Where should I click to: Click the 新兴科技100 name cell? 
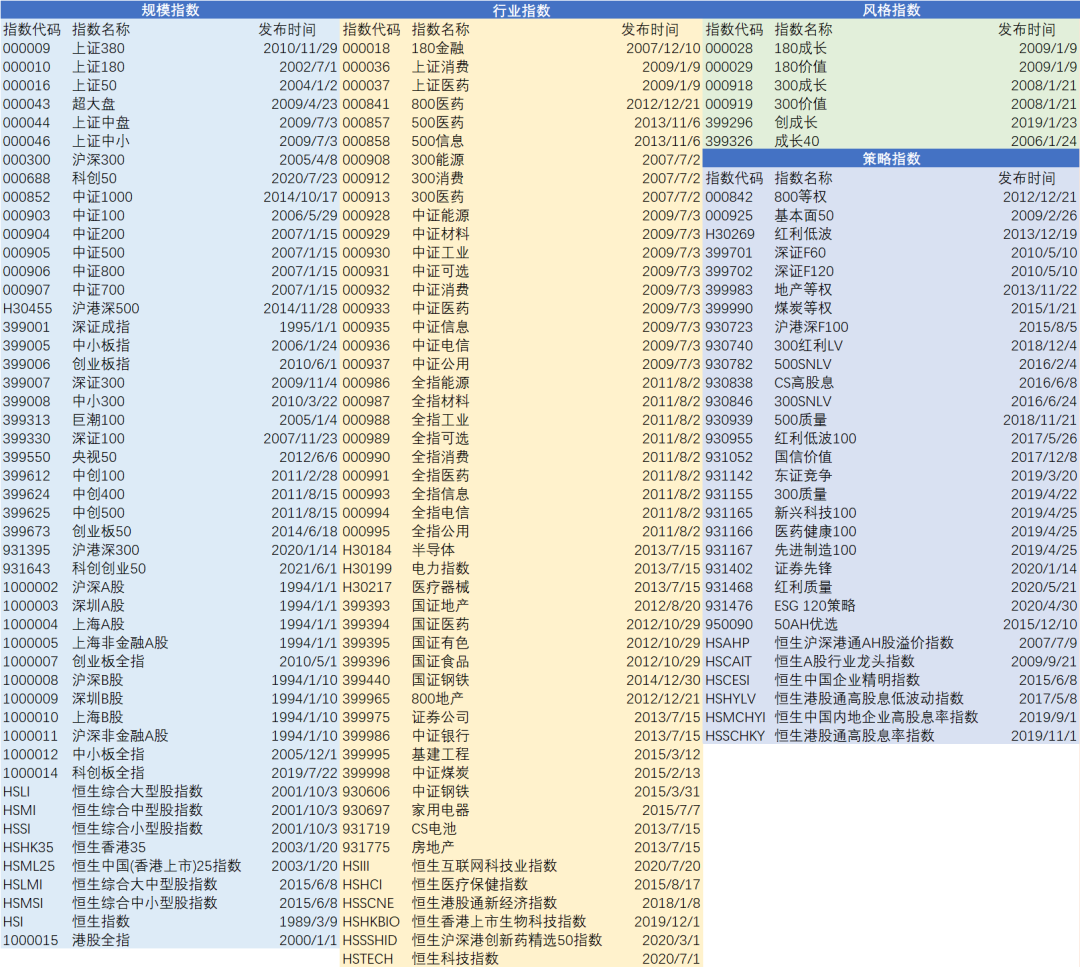point(816,513)
